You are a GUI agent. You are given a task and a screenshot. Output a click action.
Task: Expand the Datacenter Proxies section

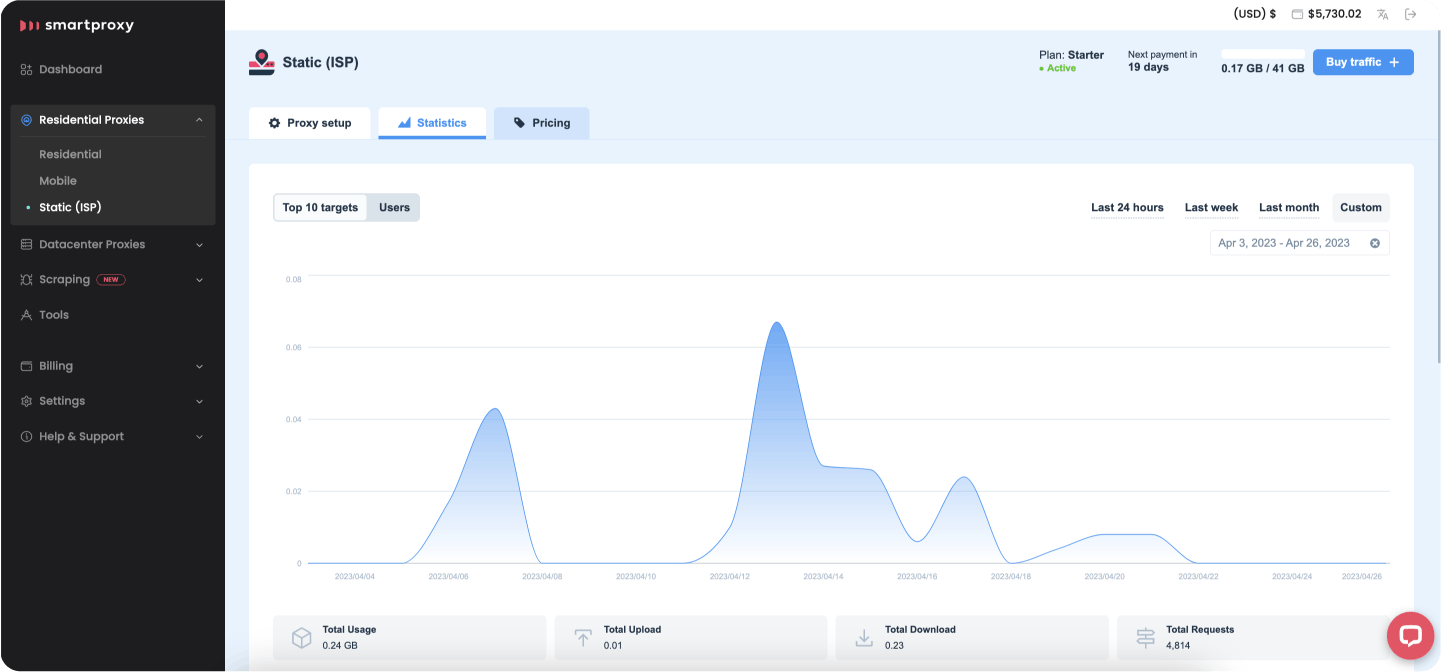[x=199, y=245]
